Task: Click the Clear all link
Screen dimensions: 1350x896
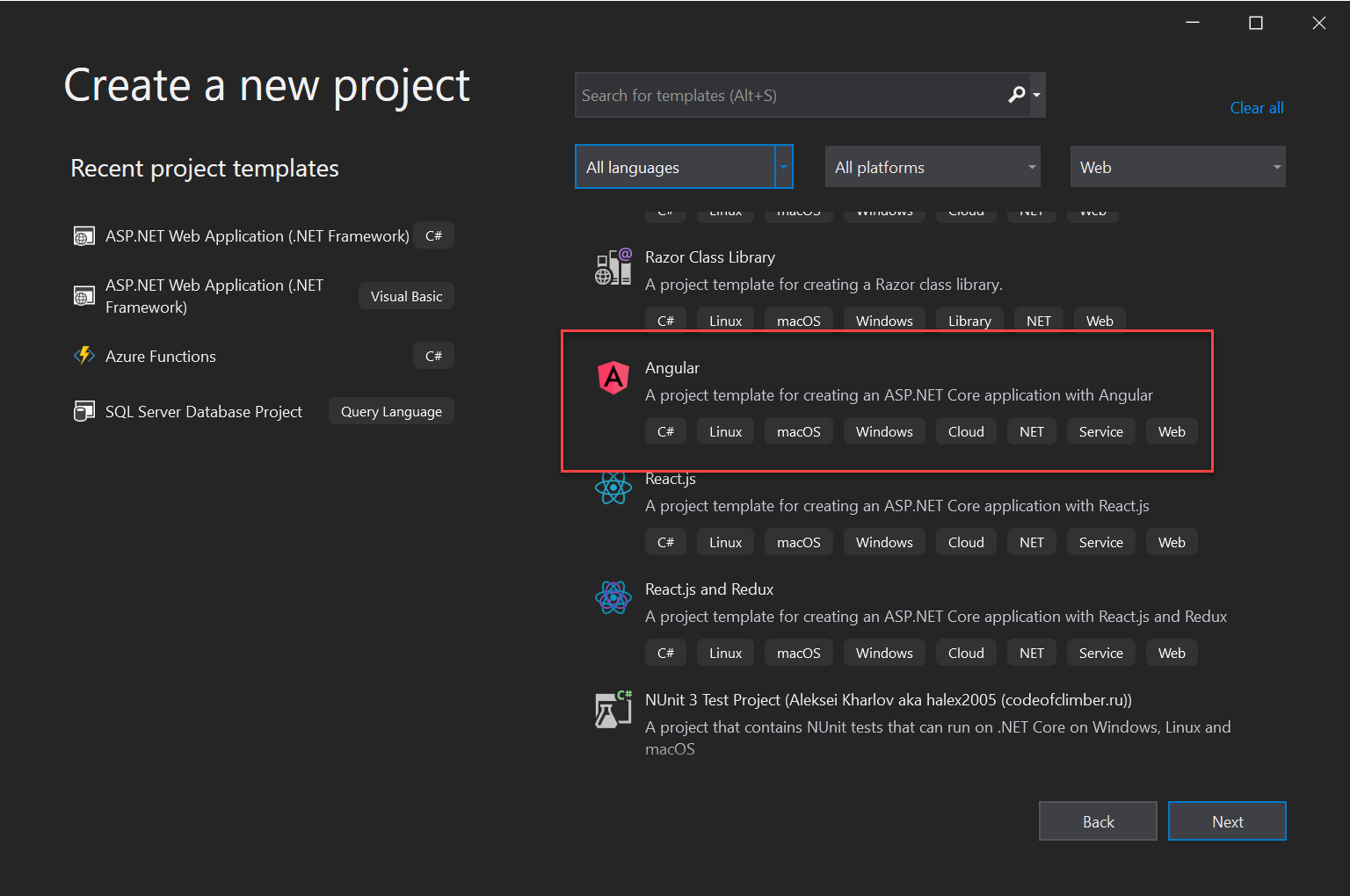Action: coord(1257,107)
